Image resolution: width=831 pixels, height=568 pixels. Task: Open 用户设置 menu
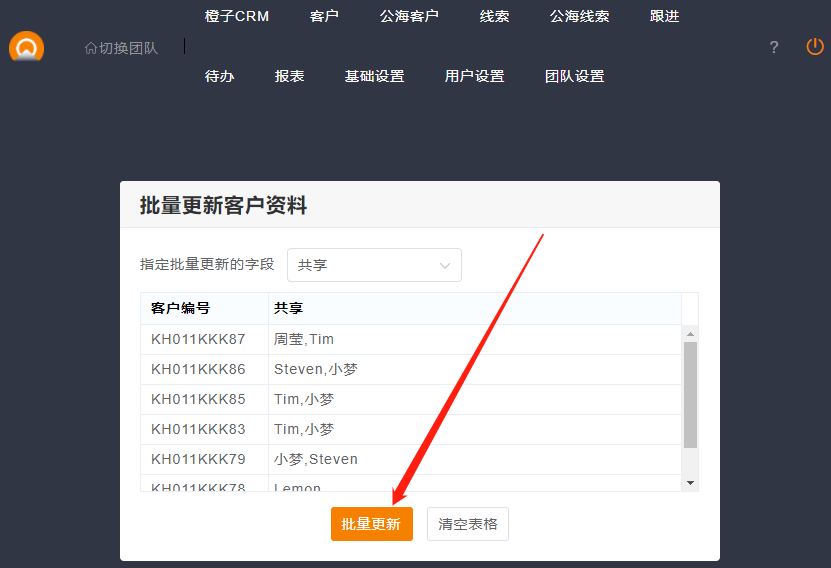click(474, 76)
